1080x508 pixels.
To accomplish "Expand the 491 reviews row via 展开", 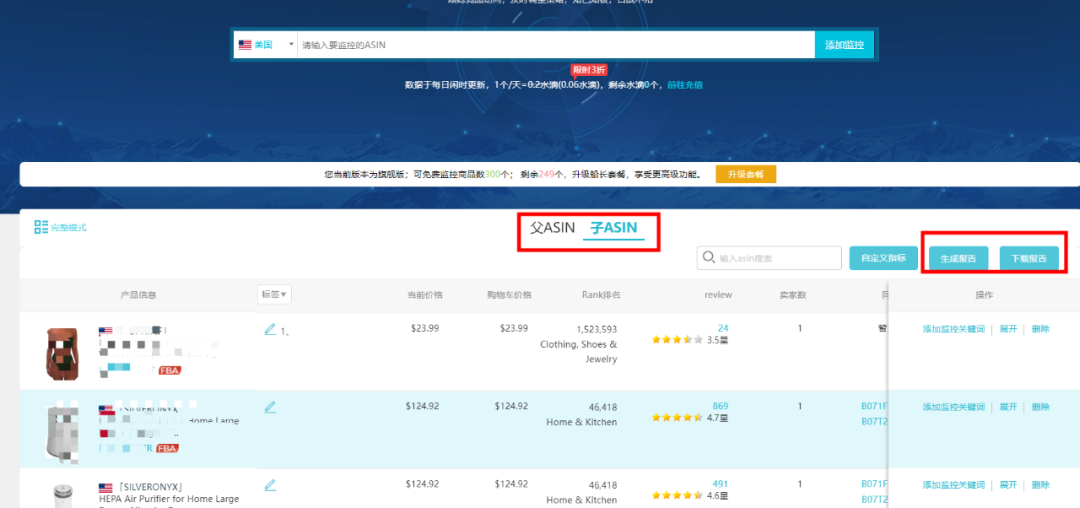I will point(1008,485).
